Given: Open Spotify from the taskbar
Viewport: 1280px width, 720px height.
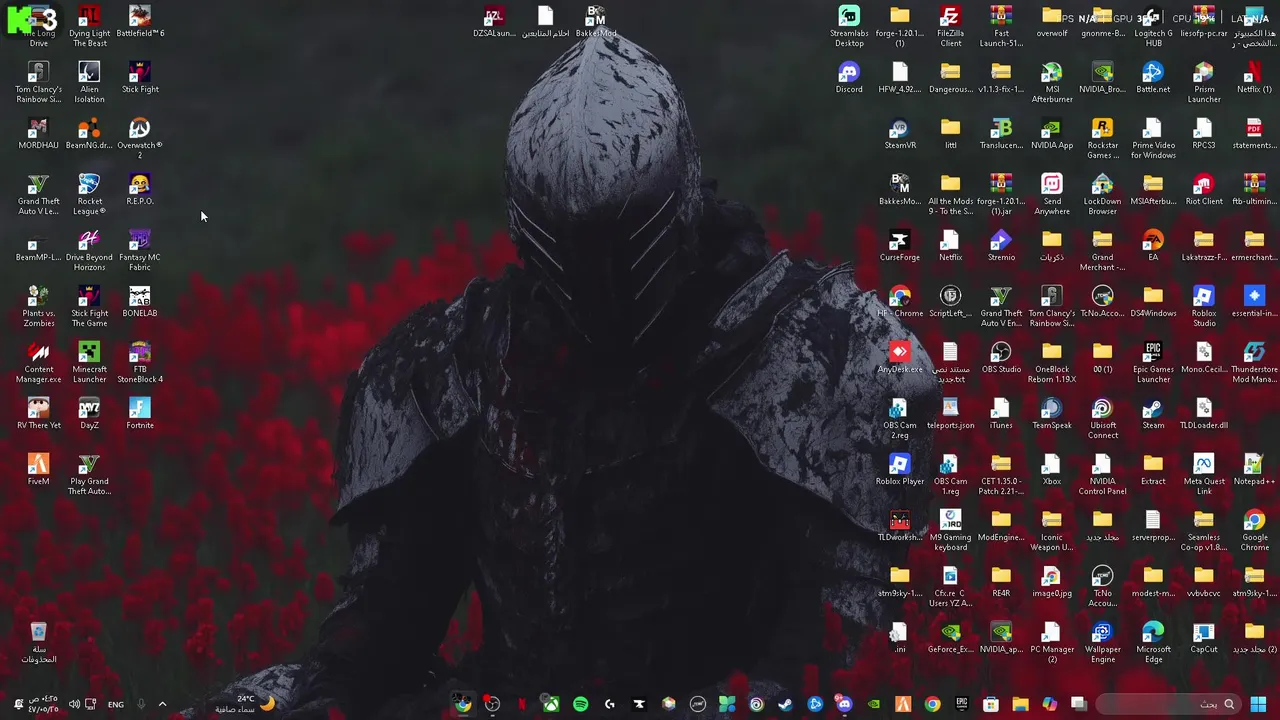Looking at the screenshot, I should coord(580,704).
